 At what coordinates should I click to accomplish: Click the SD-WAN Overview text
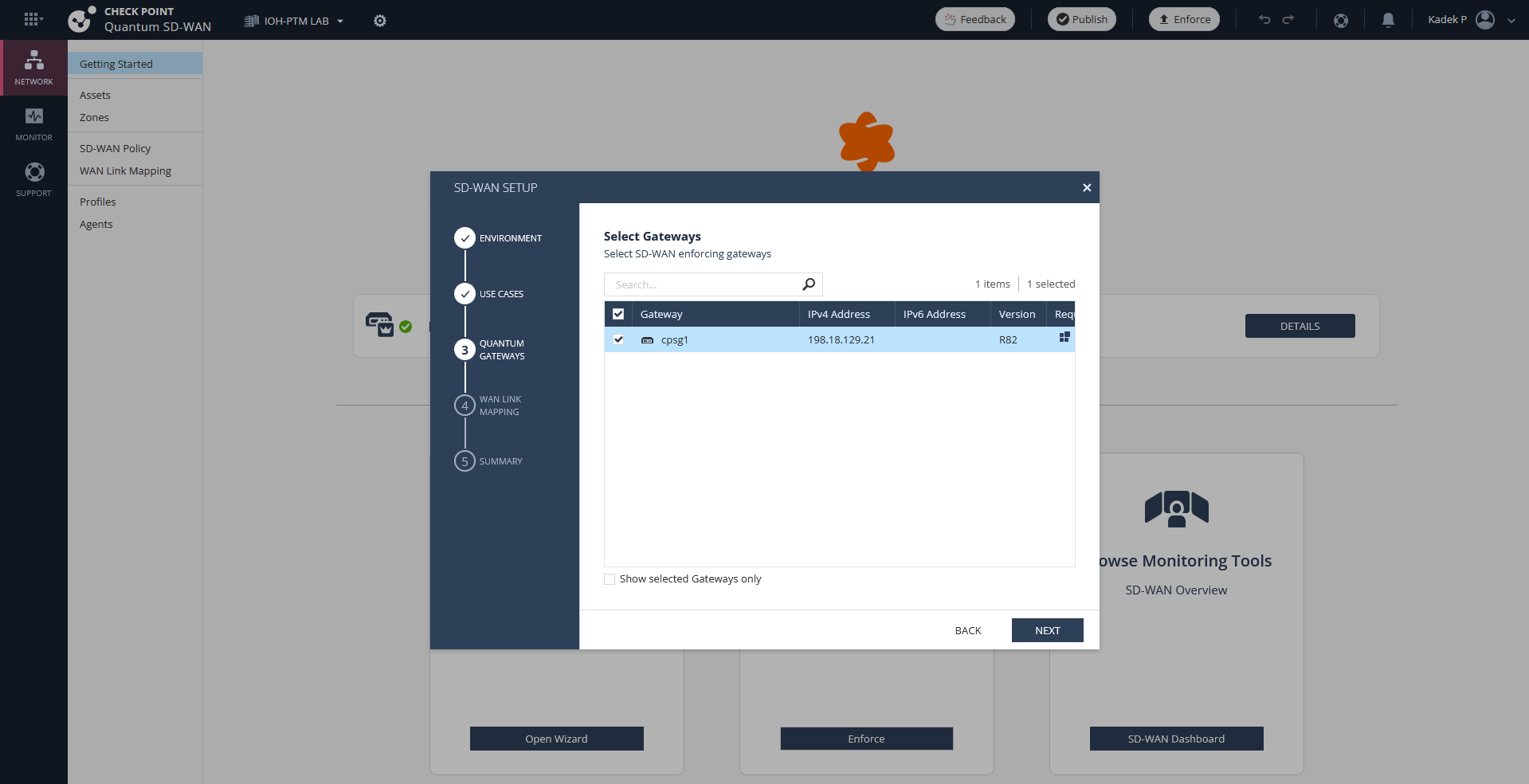pyautogui.click(x=1176, y=590)
